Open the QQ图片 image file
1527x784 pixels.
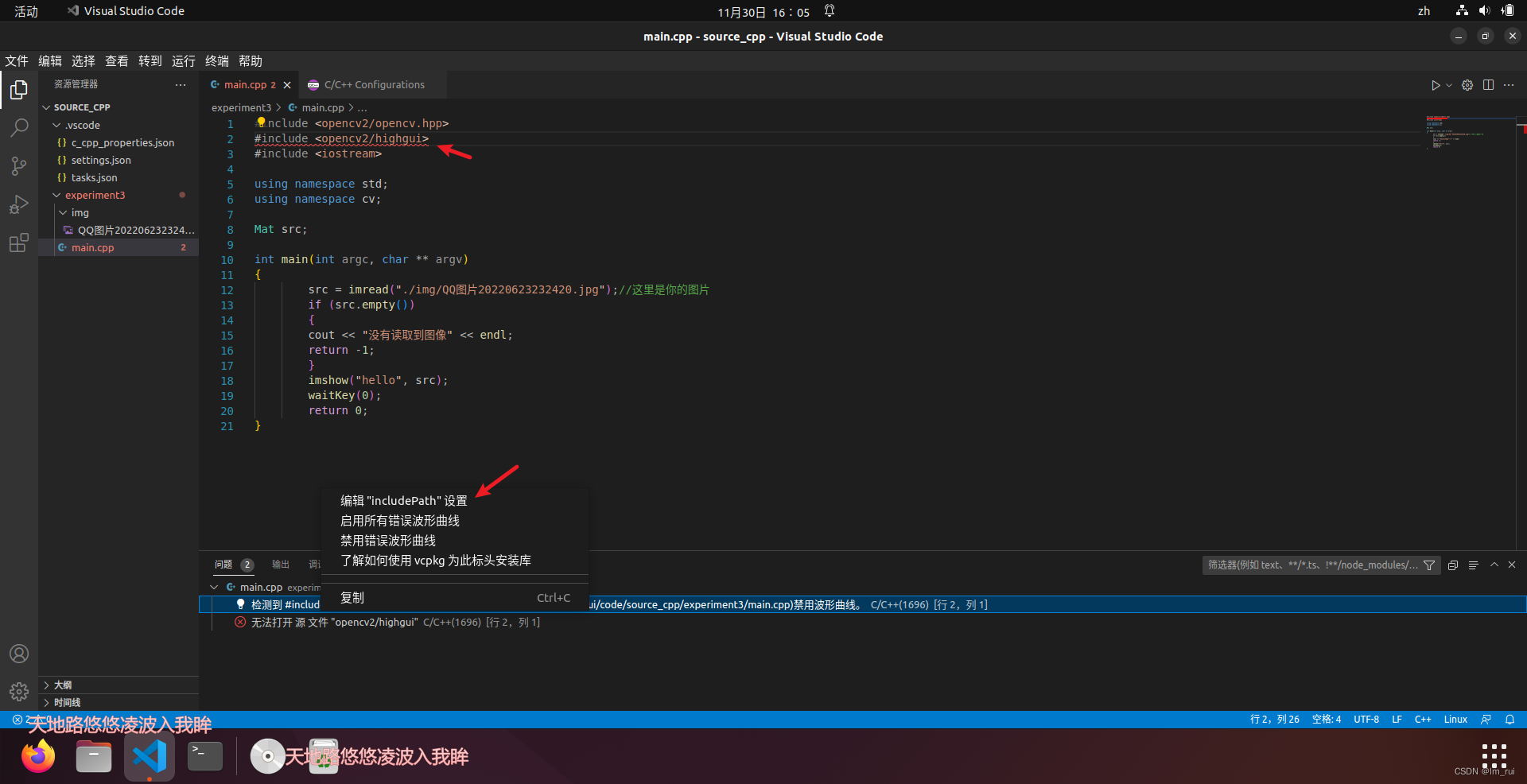(x=119, y=231)
